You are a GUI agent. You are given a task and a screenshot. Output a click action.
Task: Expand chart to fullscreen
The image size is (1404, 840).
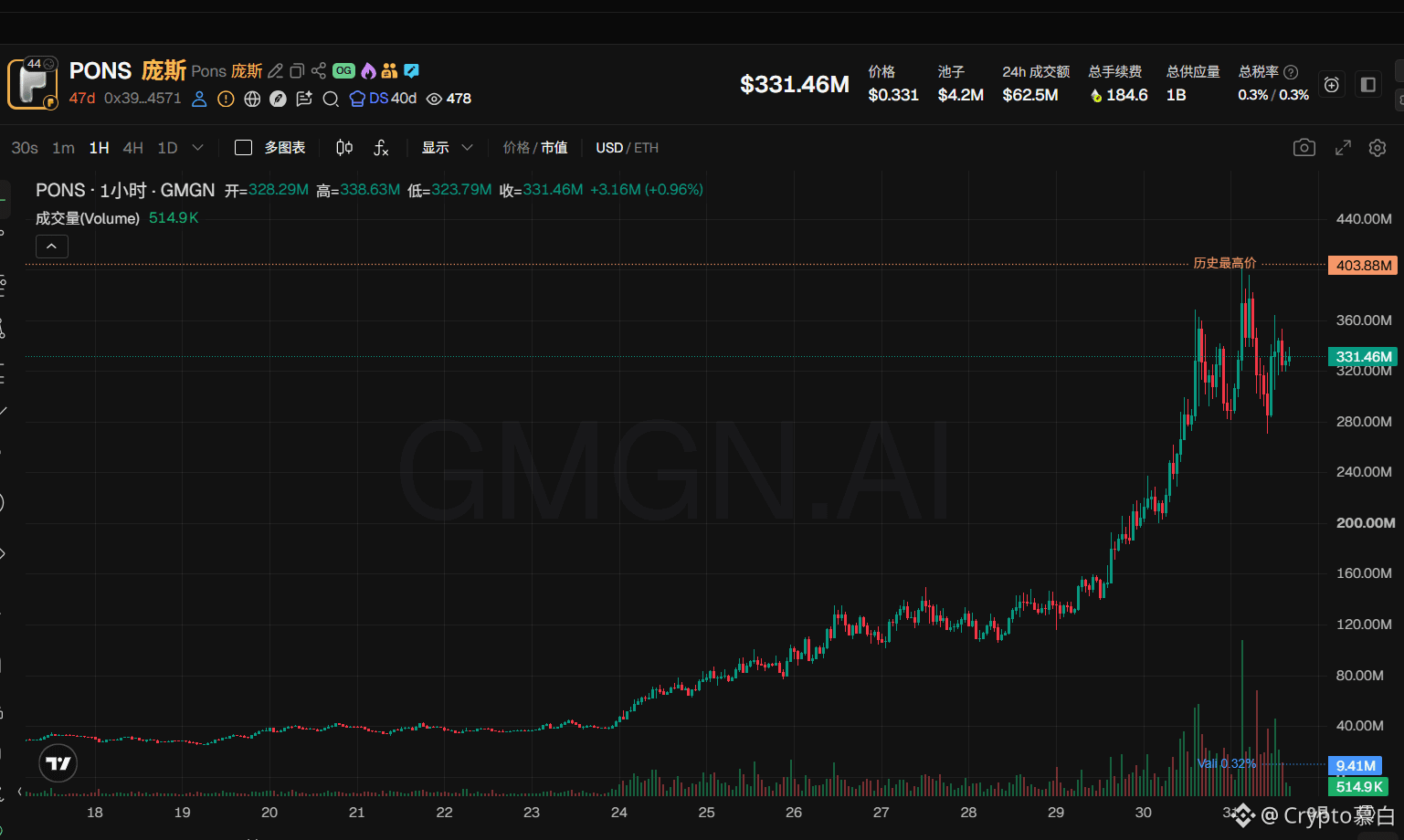click(1343, 148)
